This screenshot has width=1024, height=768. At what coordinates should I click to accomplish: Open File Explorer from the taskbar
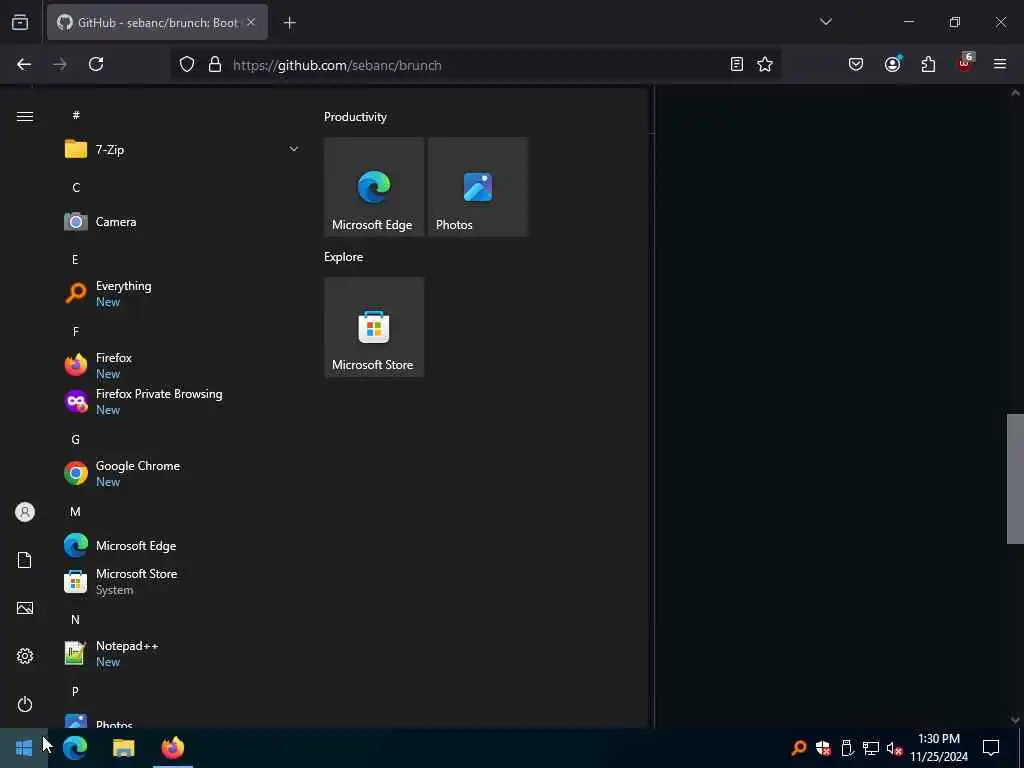(123, 748)
